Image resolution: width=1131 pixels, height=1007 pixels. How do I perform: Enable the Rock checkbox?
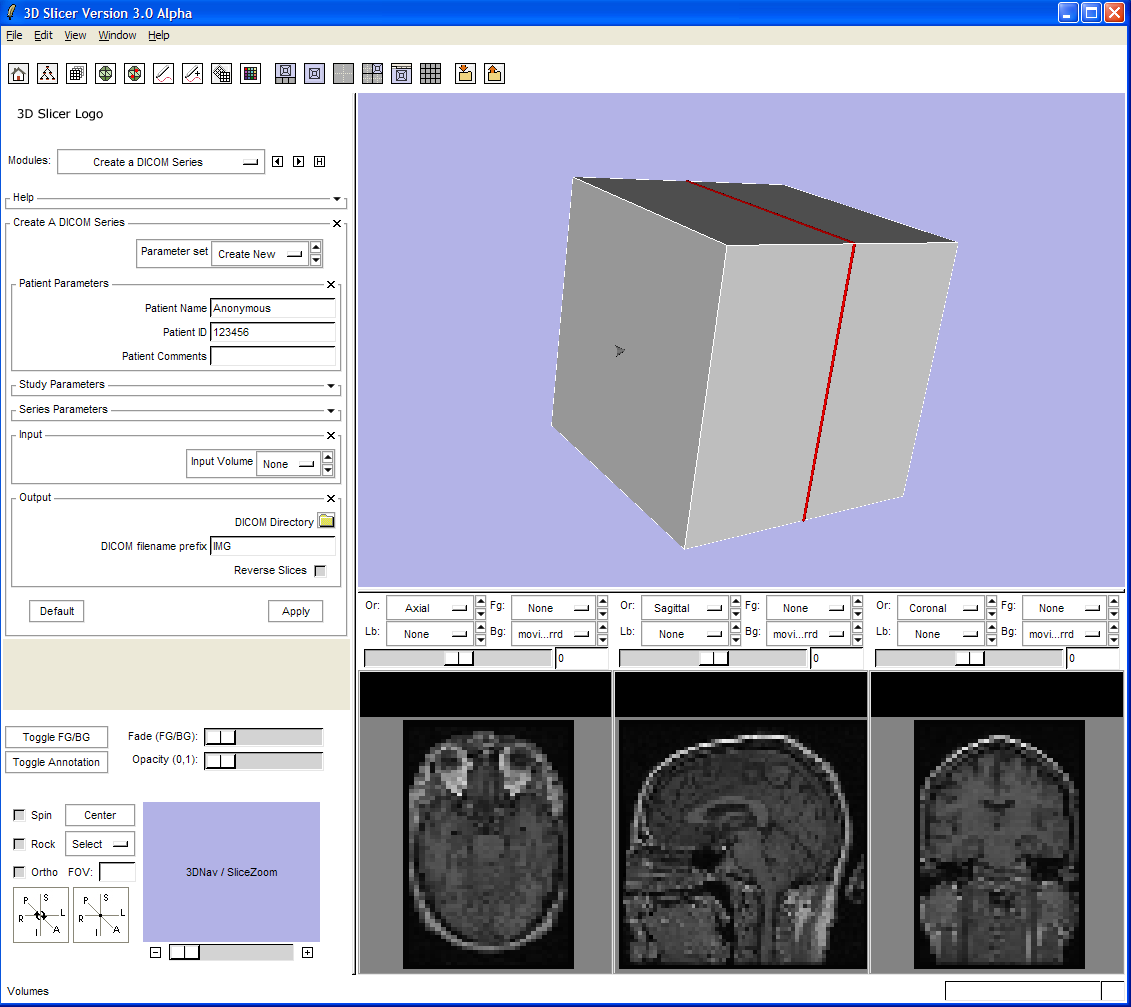[19, 844]
